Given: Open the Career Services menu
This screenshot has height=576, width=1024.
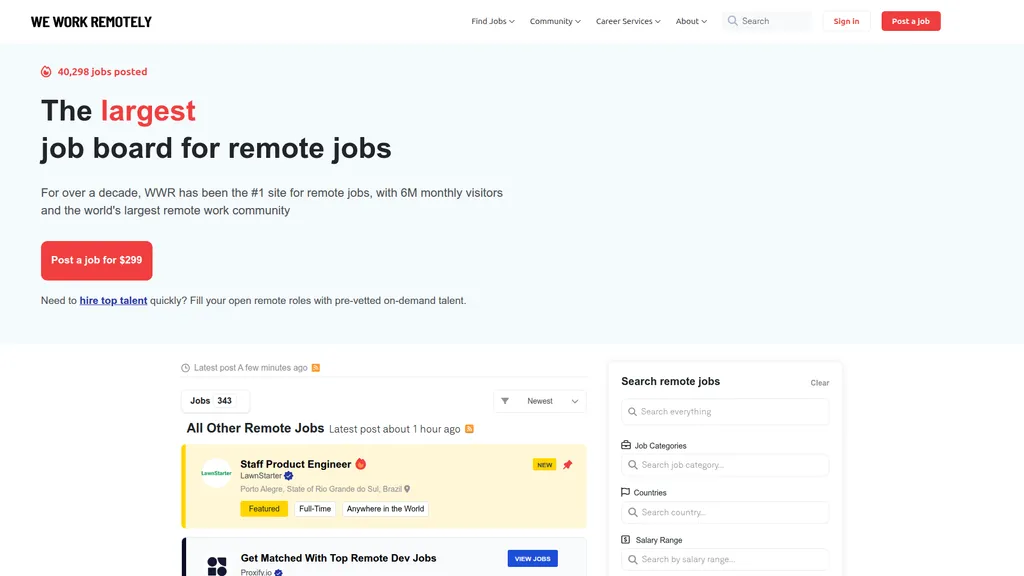Looking at the screenshot, I should tap(628, 21).
